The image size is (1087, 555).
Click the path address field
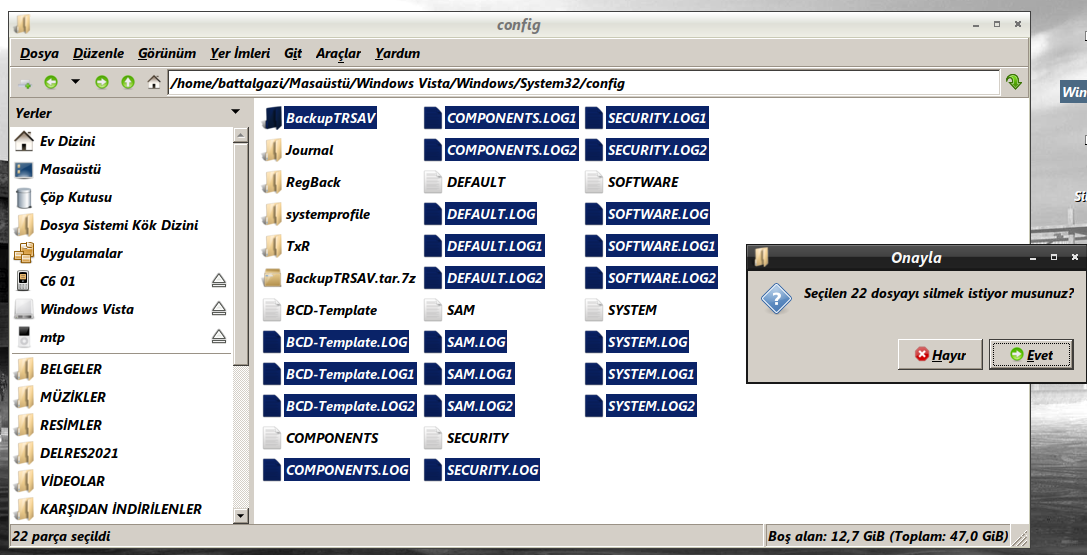[584, 83]
